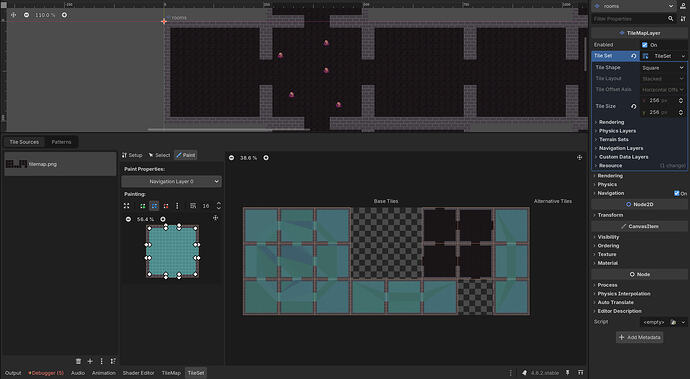Open inspector object properties icon
The height and width of the screenshot is (379, 690).
683,6
